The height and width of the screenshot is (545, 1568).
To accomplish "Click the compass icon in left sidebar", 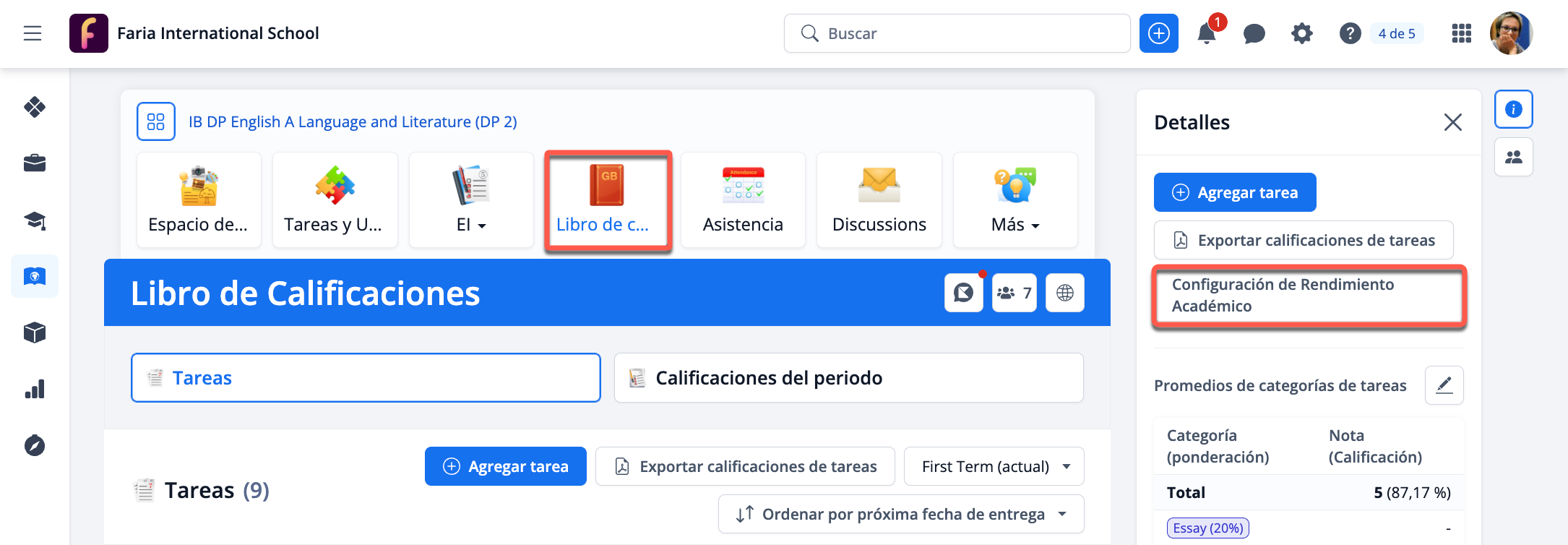I will [35, 445].
